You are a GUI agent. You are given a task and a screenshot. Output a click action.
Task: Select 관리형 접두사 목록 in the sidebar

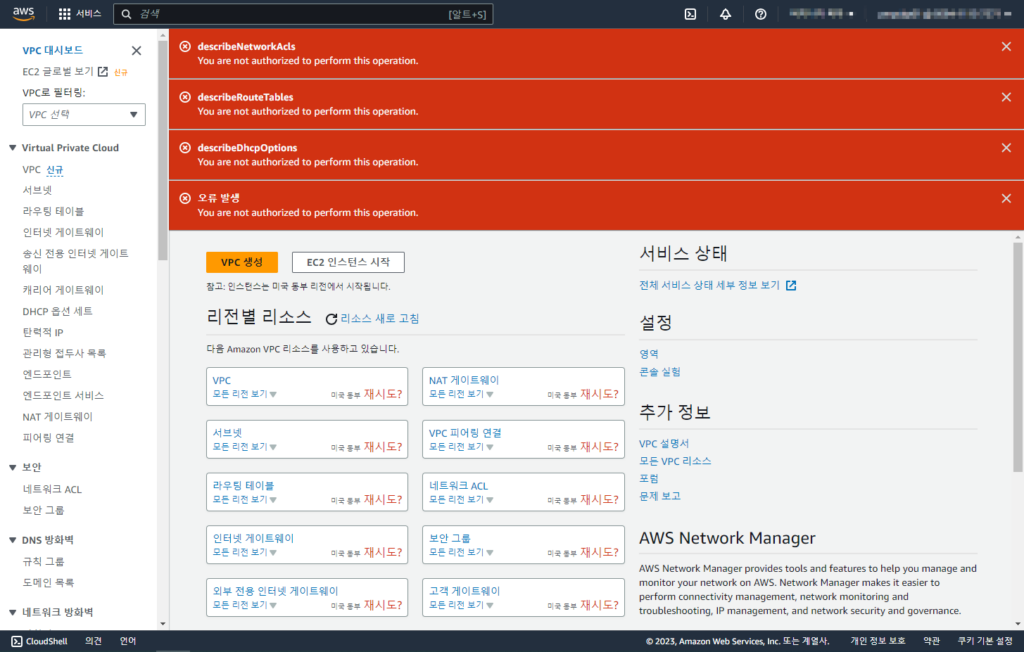pos(64,353)
